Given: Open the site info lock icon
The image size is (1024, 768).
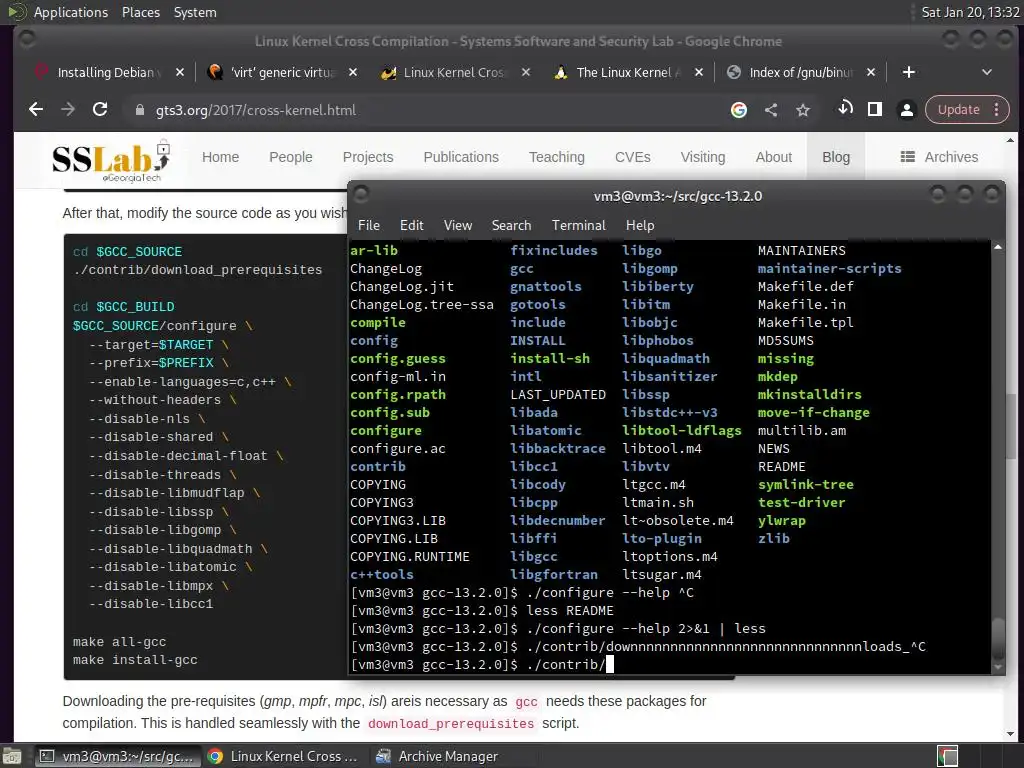Looking at the screenshot, I should click(139, 110).
